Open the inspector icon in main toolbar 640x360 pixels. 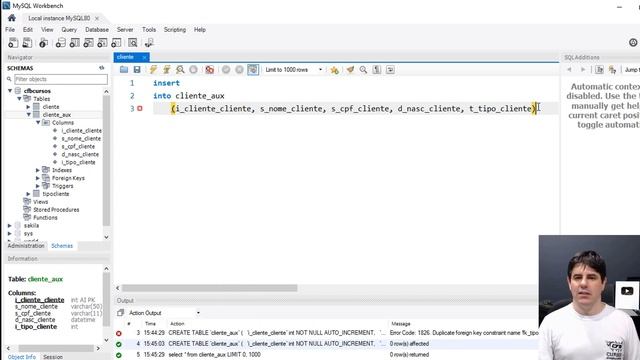43,43
